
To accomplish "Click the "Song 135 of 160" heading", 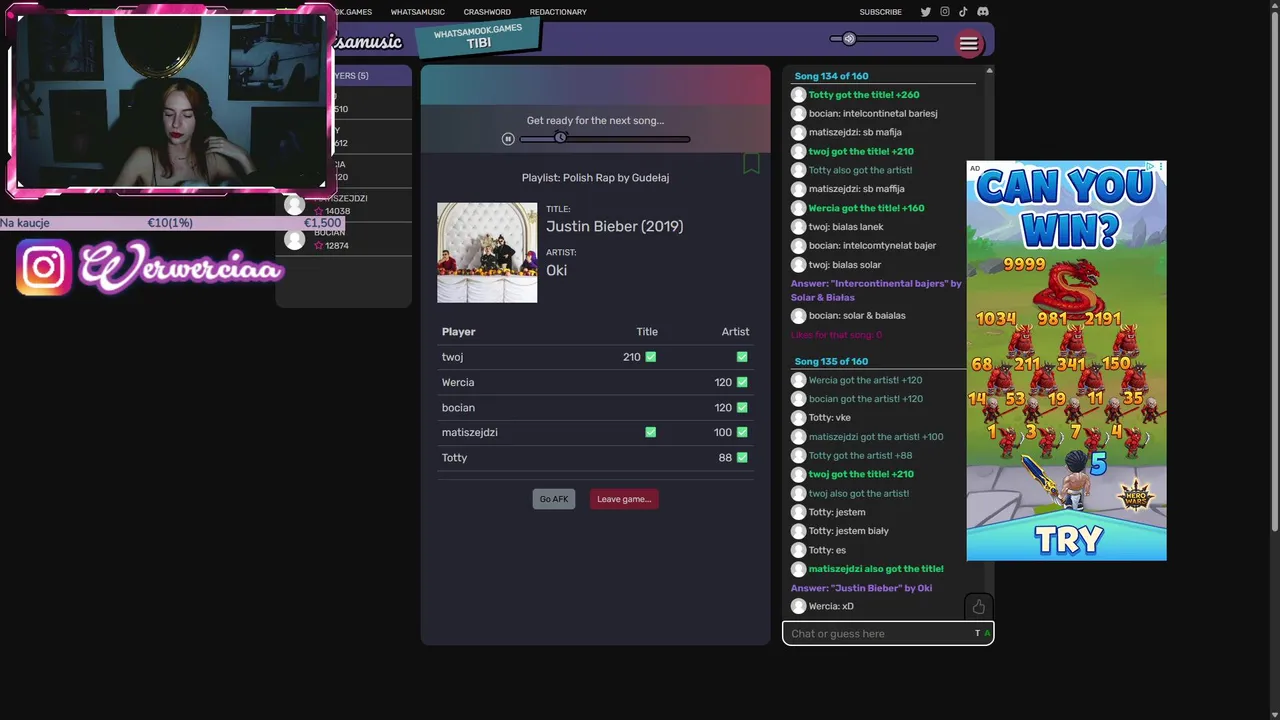I will click(831, 361).
